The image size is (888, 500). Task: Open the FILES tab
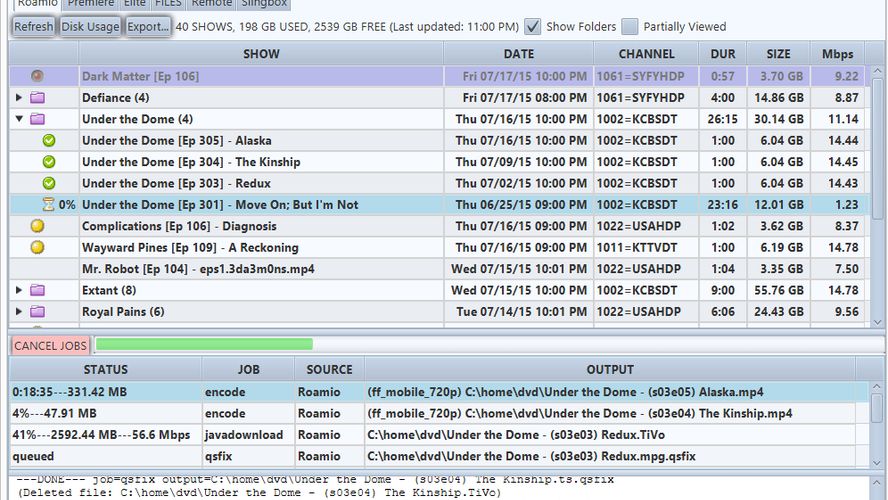pyautogui.click(x=168, y=4)
